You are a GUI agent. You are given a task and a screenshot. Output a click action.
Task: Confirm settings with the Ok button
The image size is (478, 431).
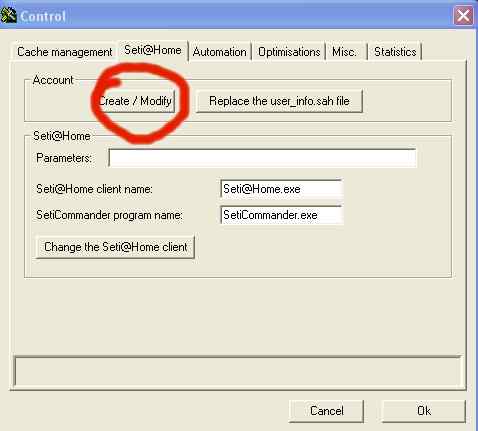pyautogui.click(x=424, y=411)
